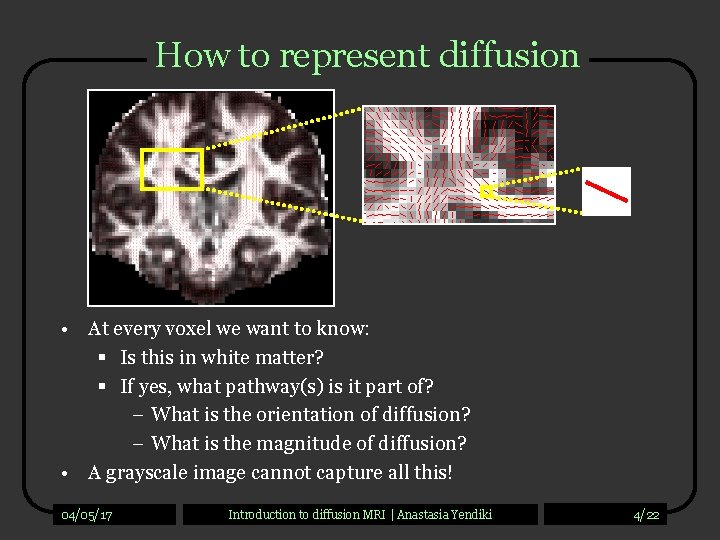
Task: Click 'At every voxel we want to know:'
Action: click(x=228, y=329)
